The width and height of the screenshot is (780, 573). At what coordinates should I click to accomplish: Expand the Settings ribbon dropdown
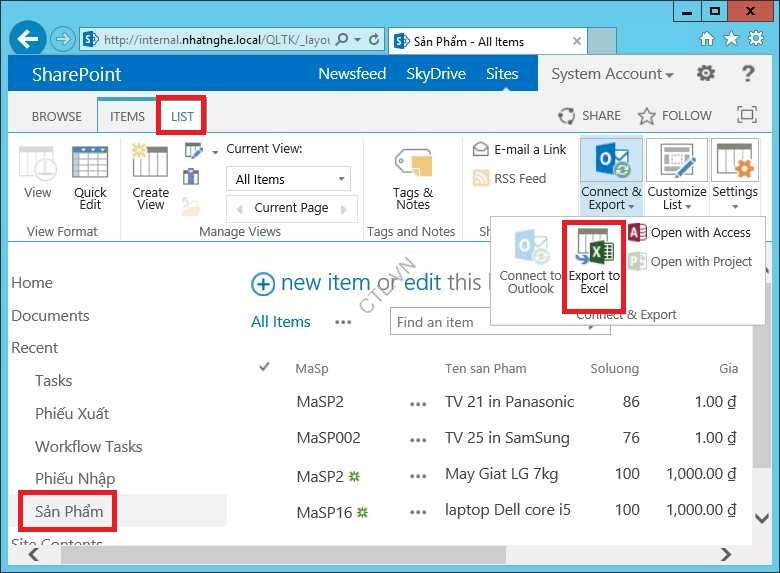[x=735, y=175]
